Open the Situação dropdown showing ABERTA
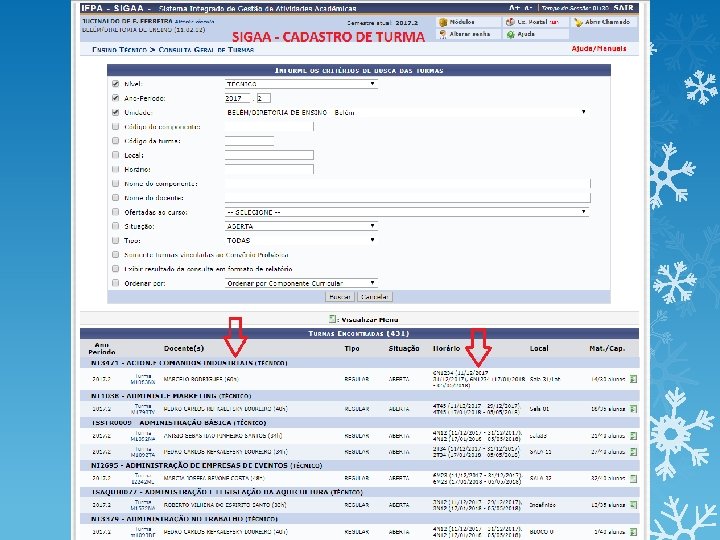 [x=301, y=226]
